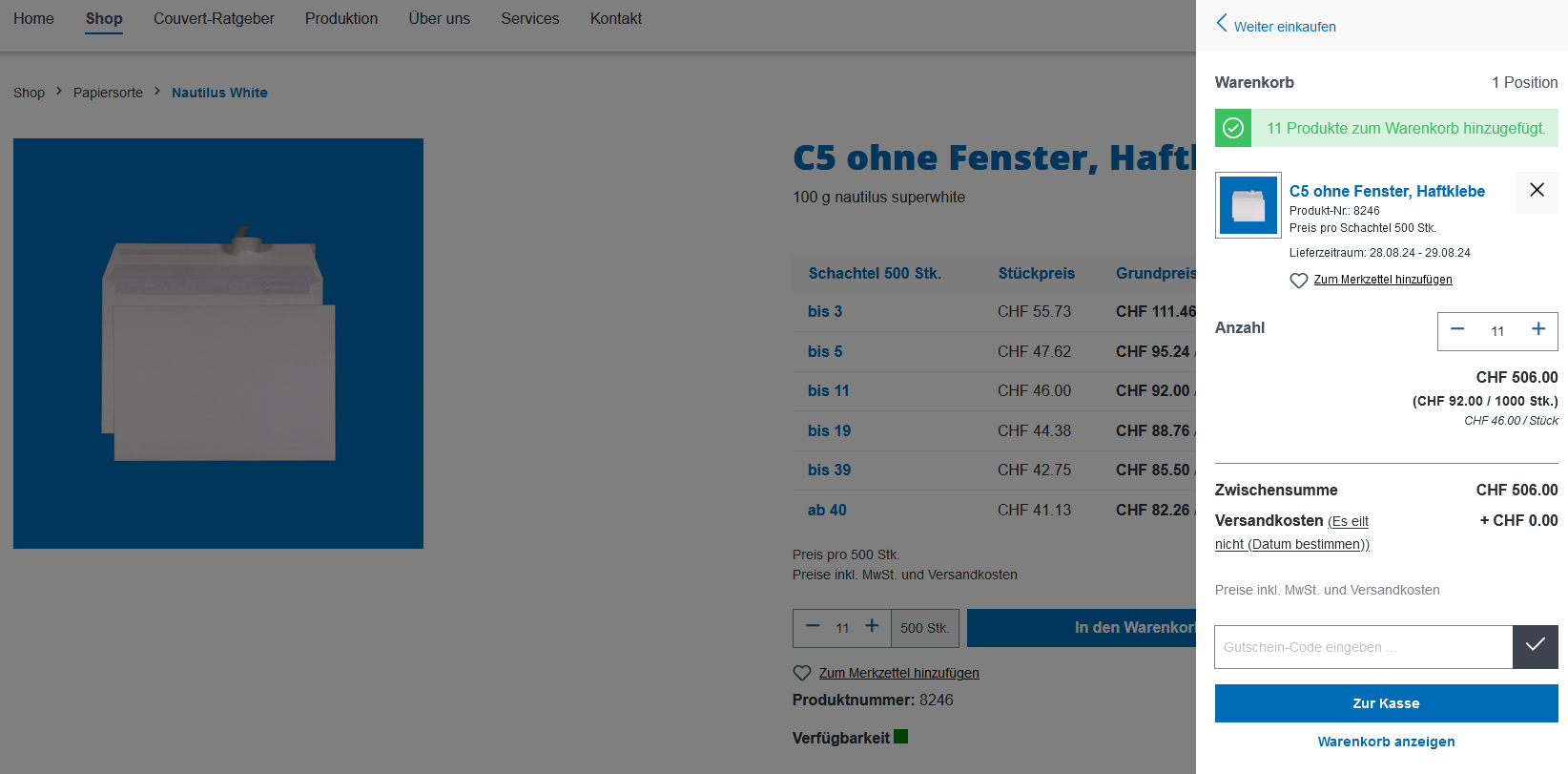Open Services in the navigation

click(530, 19)
